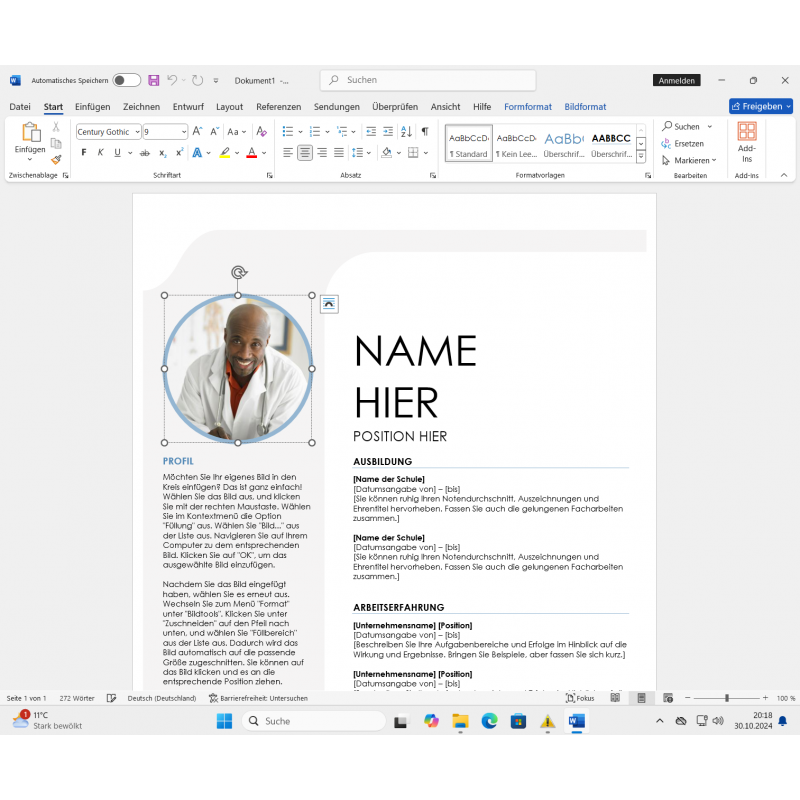800x800 pixels.
Task: Click the strikethrough icon
Action: (x=145, y=153)
